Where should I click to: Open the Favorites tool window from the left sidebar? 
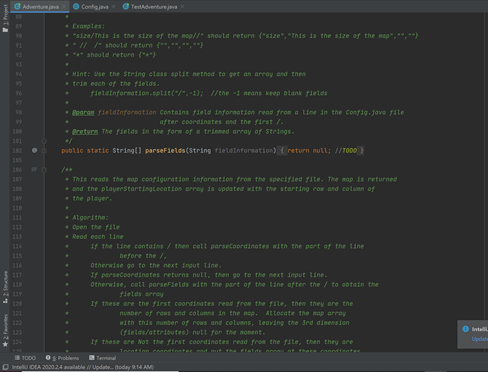(x=5, y=331)
